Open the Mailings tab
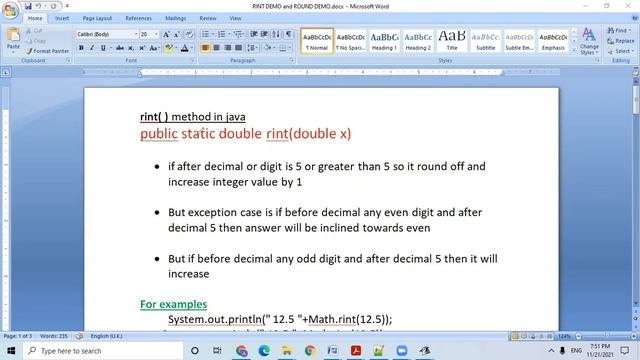 tap(176, 18)
